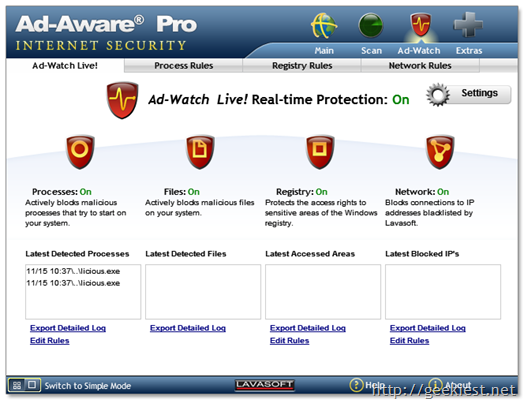Screen dimensions: 524x400
Task: Toggle Files protection On status
Action: (x=193, y=192)
